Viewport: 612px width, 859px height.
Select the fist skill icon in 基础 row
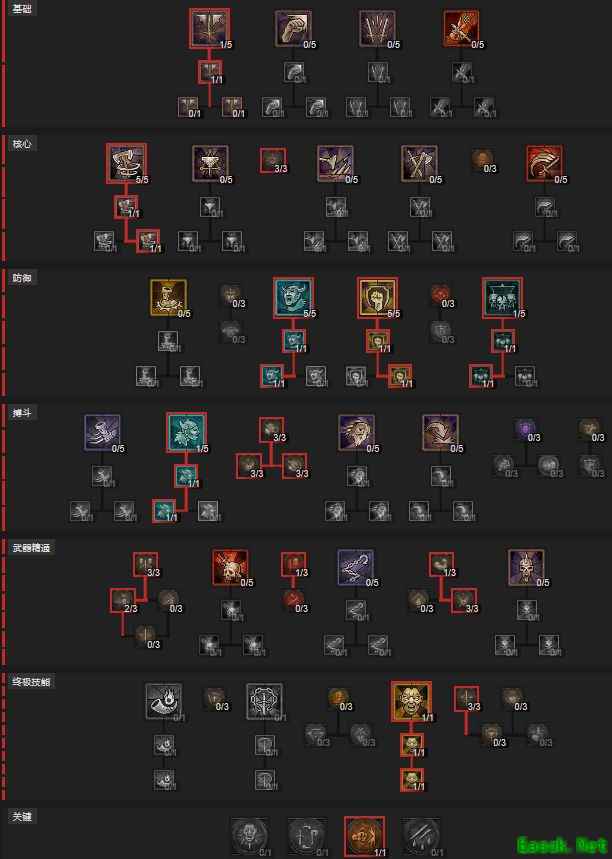(x=294, y=28)
